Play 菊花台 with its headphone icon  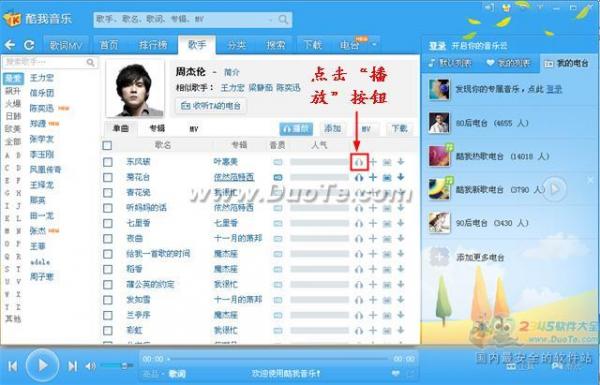(359, 177)
